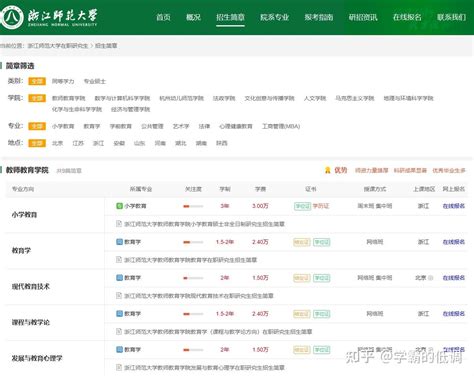Select the orange 全部 option for 学院
The width and height of the screenshot is (474, 376).
click(x=37, y=98)
